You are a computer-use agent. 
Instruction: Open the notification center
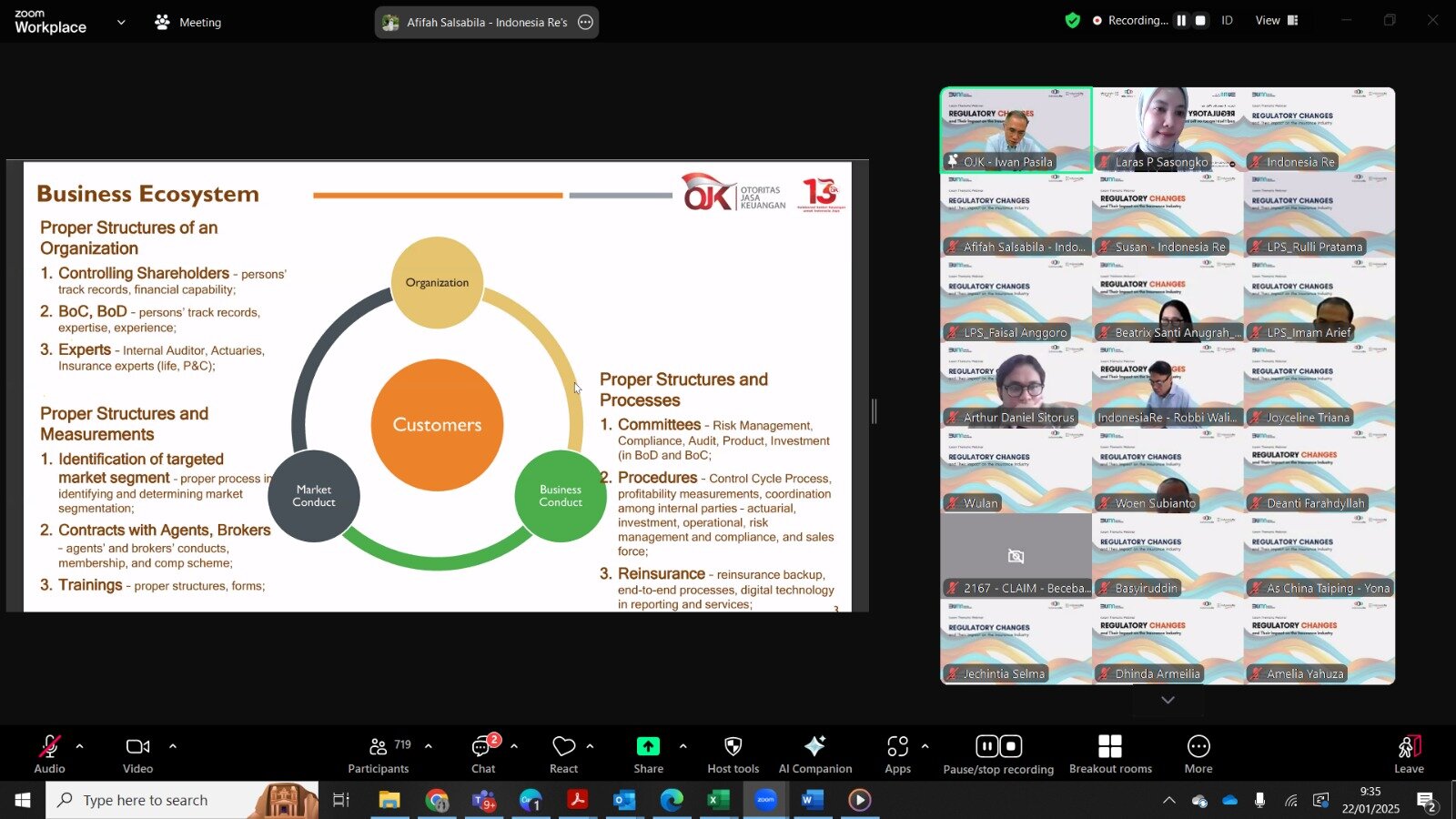click(1426, 801)
